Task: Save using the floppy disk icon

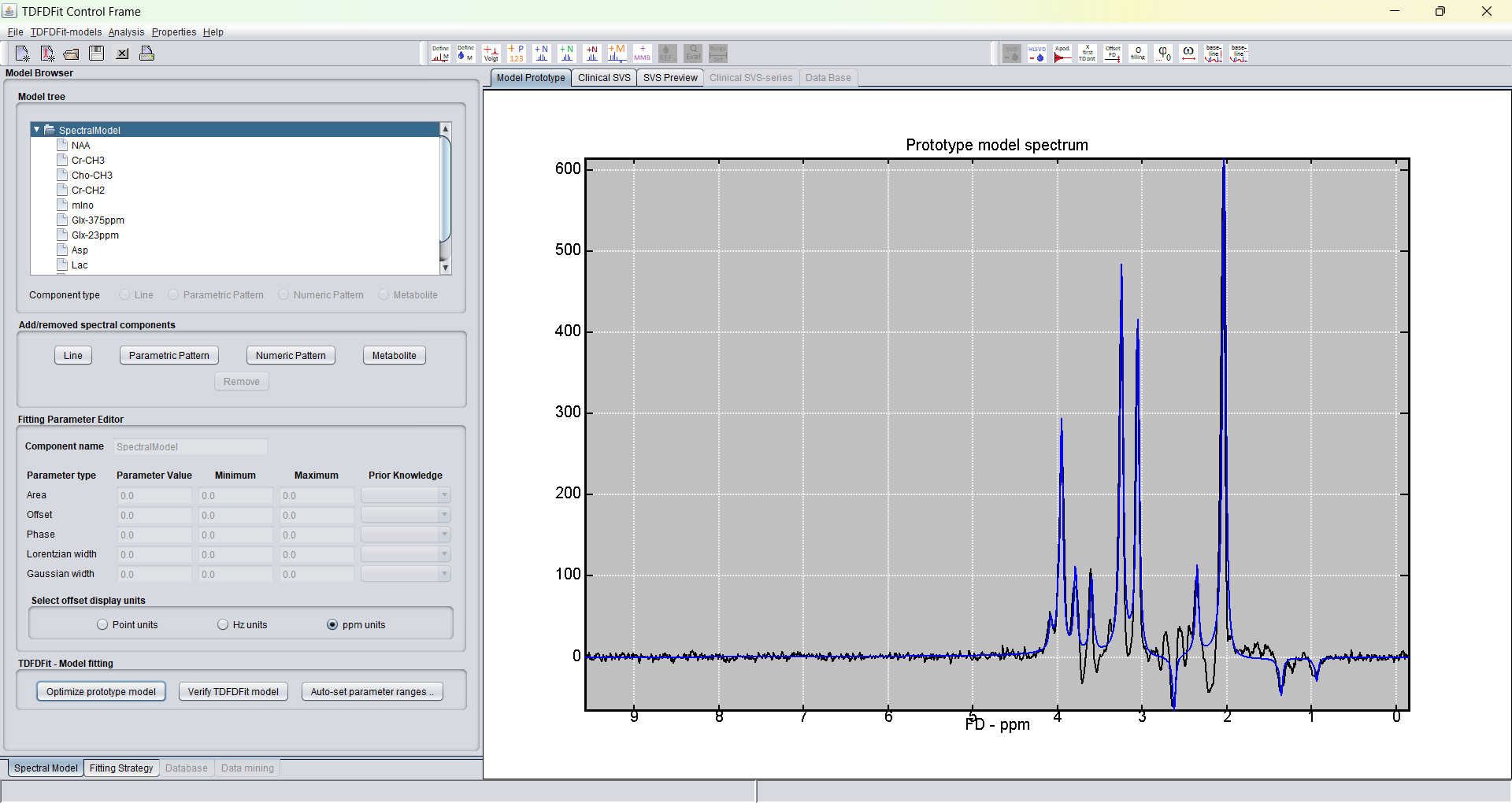Action: 97,54
